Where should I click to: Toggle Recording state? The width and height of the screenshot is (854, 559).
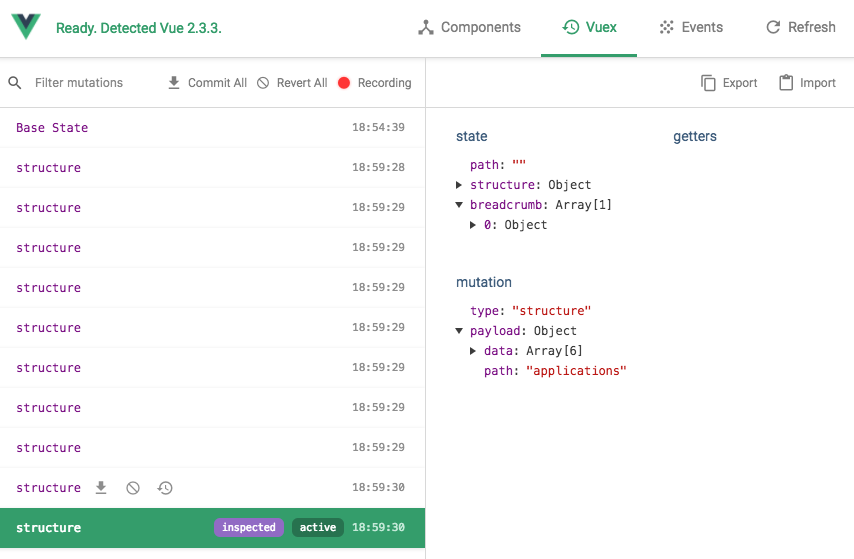click(x=374, y=83)
